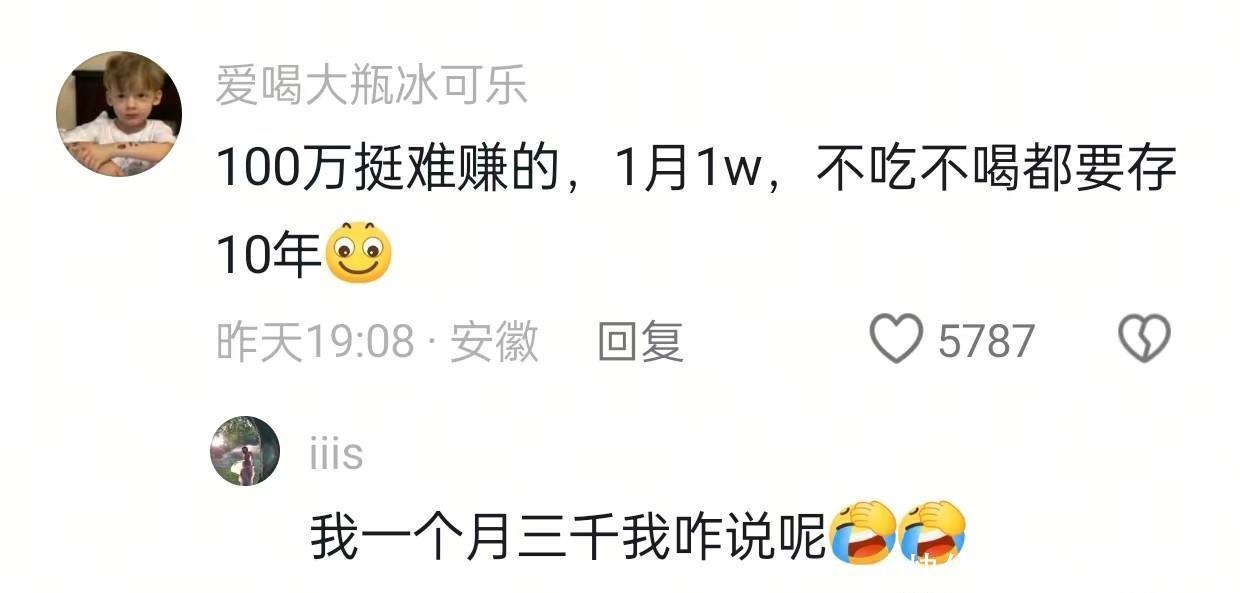Open the 爱喝大瓶冰可乐 profile avatar

(118, 114)
